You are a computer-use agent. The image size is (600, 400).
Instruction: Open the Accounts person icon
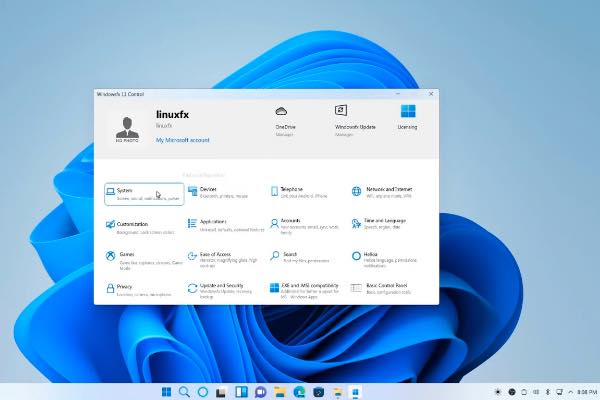274,224
